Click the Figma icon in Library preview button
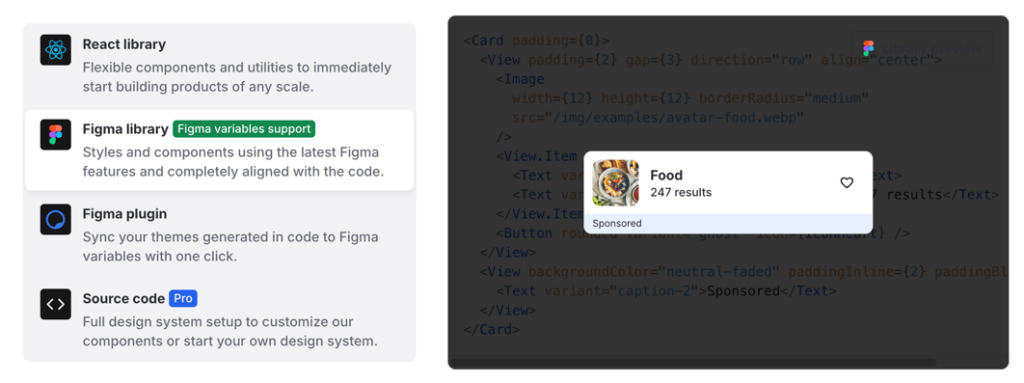 (x=868, y=48)
